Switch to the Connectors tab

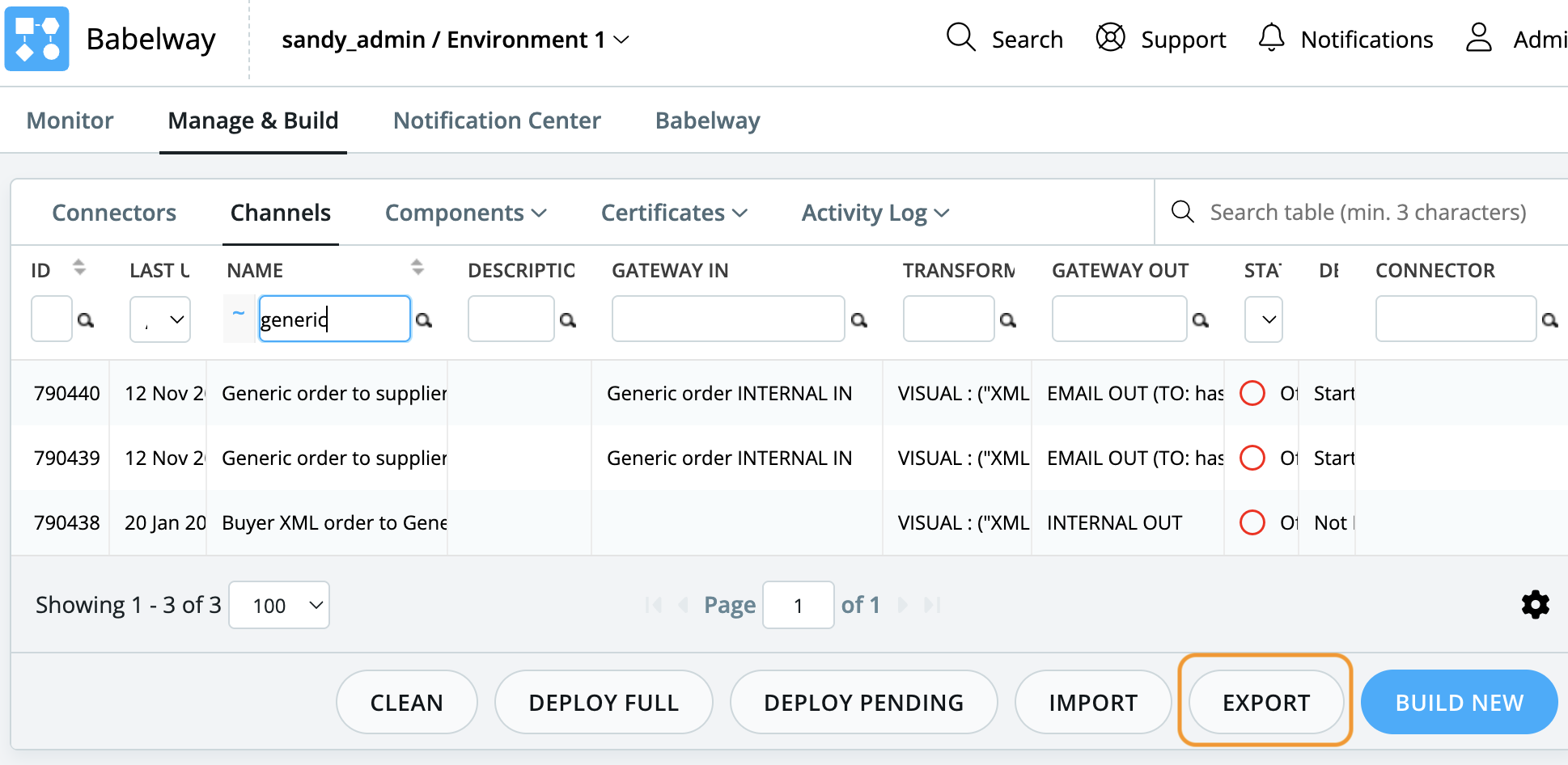coord(114,213)
